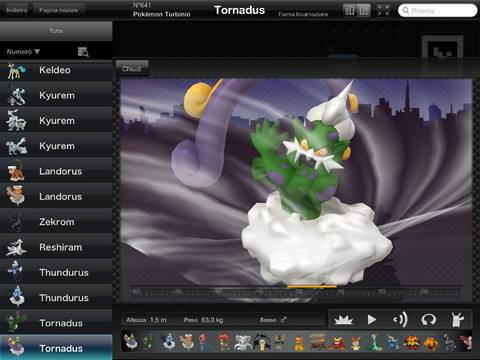
Task: Select Keldeo in the Pokémon list
Action: [x=56, y=70]
